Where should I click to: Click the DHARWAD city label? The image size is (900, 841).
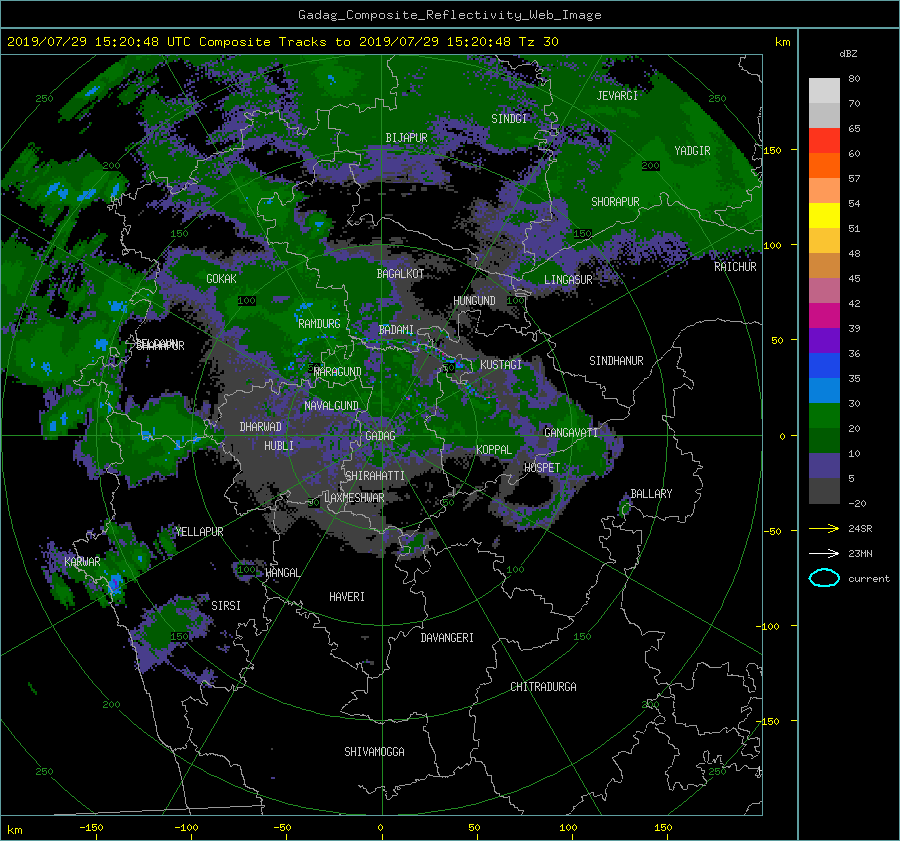tap(261, 427)
